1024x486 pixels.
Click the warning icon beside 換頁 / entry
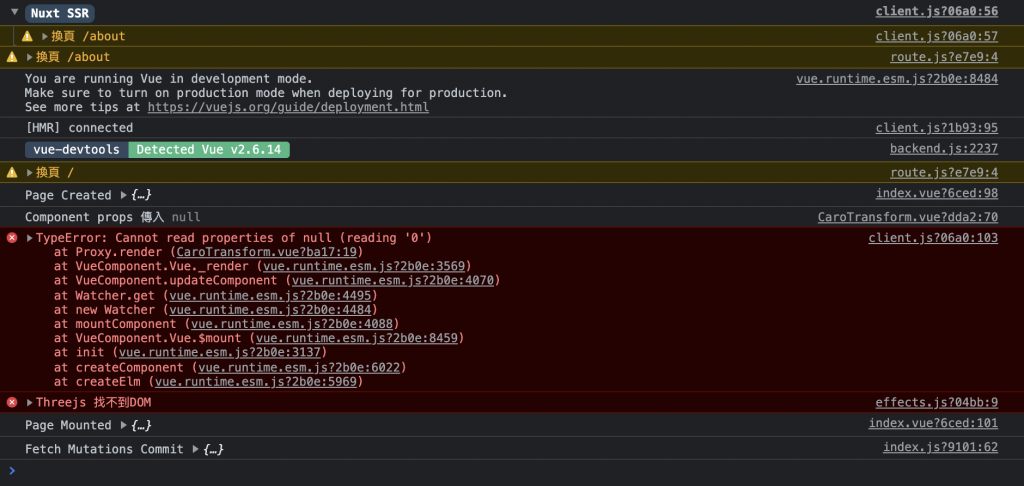coord(12,172)
